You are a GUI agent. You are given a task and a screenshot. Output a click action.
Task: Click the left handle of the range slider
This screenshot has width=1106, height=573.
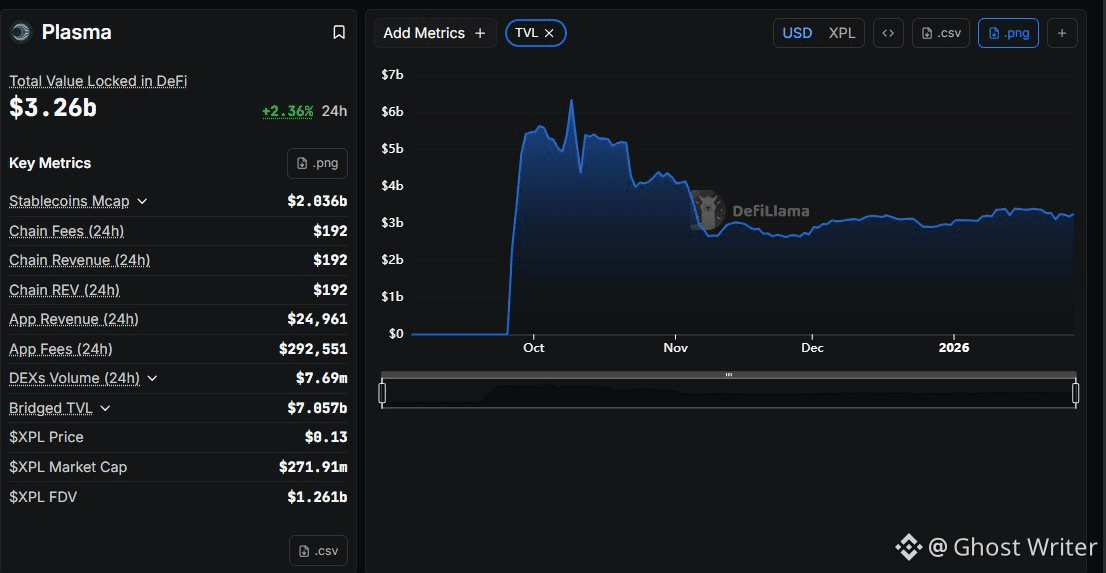[x=382, y=393]
